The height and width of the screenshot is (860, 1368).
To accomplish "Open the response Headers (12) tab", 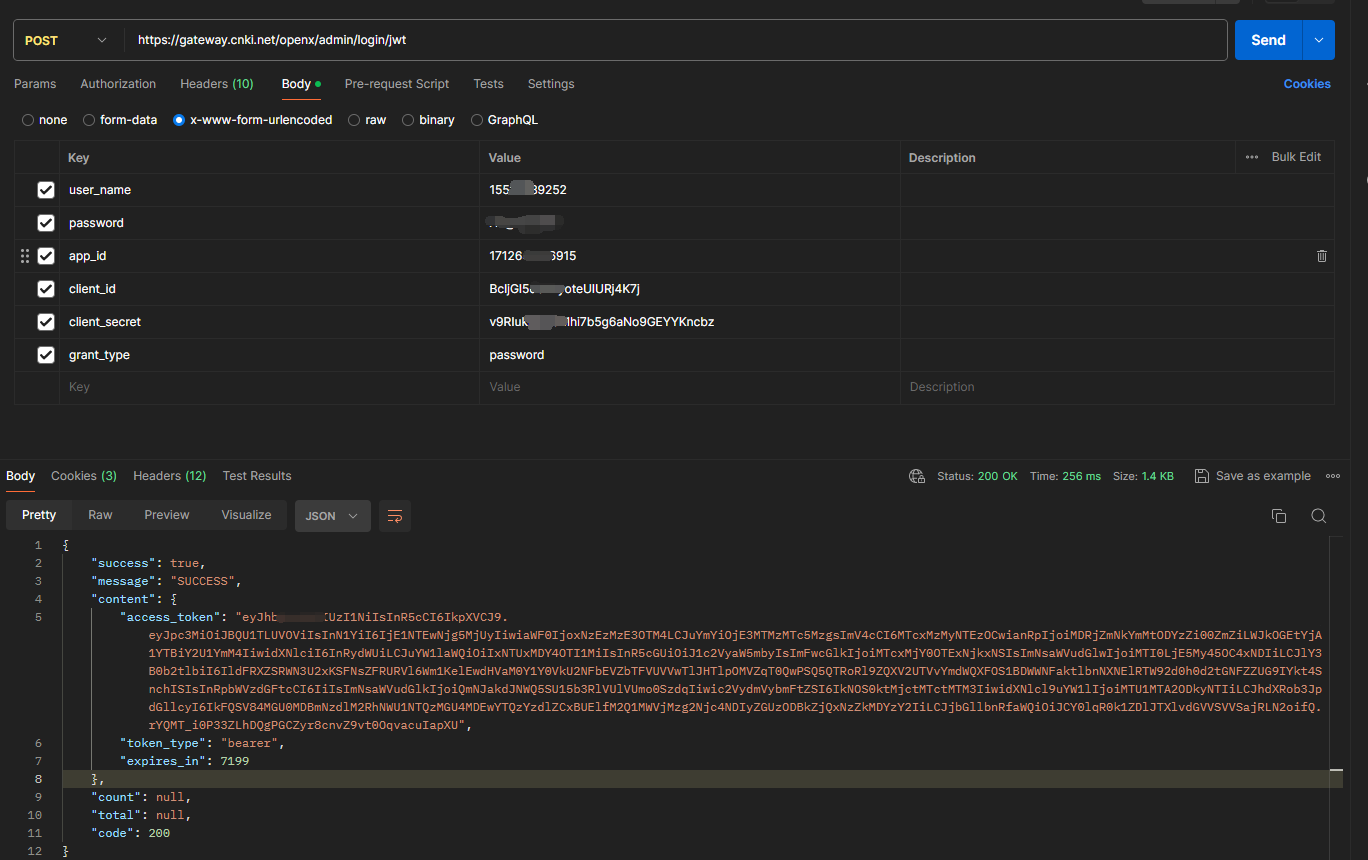I will pyautogui.click(x=169, y=476).
